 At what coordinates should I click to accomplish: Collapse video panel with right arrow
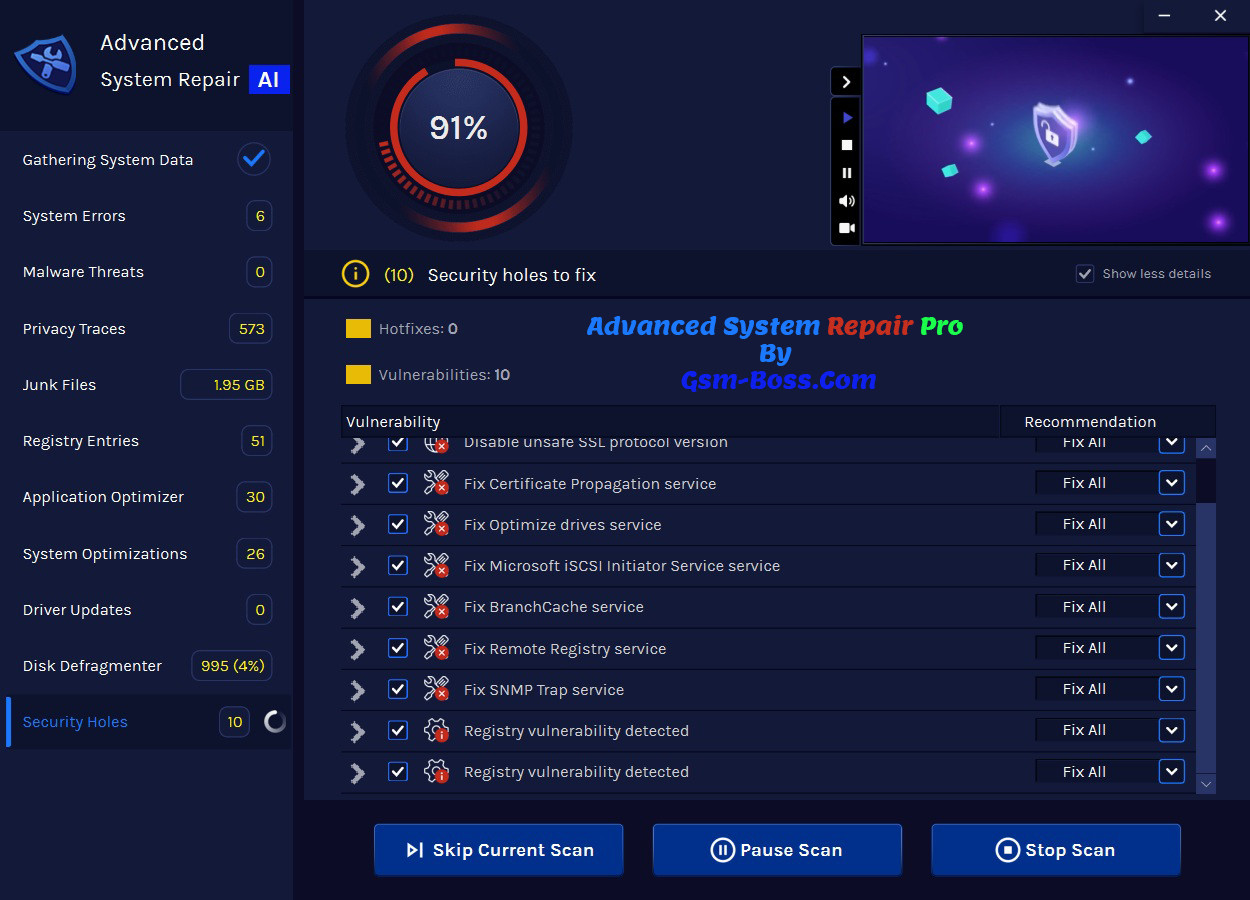coord(846,82)
